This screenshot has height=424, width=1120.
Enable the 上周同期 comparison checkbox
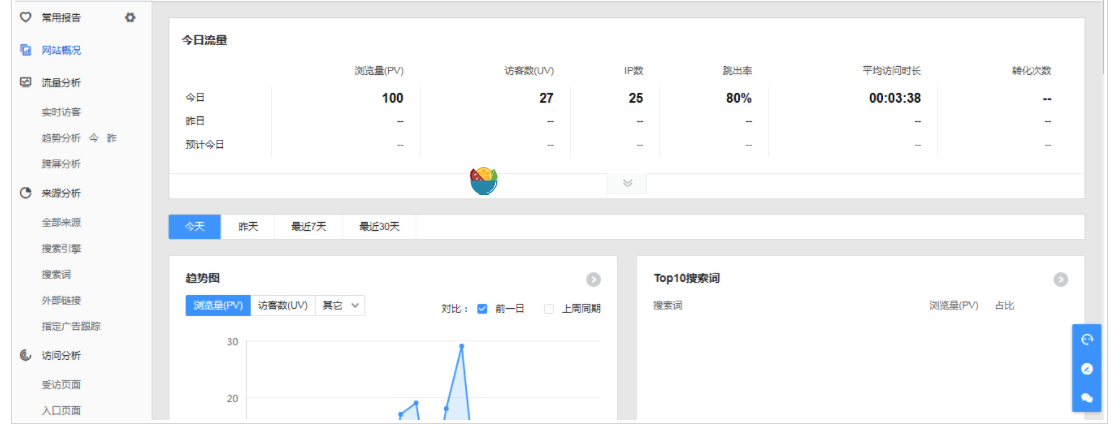click(x=549, y=308)
